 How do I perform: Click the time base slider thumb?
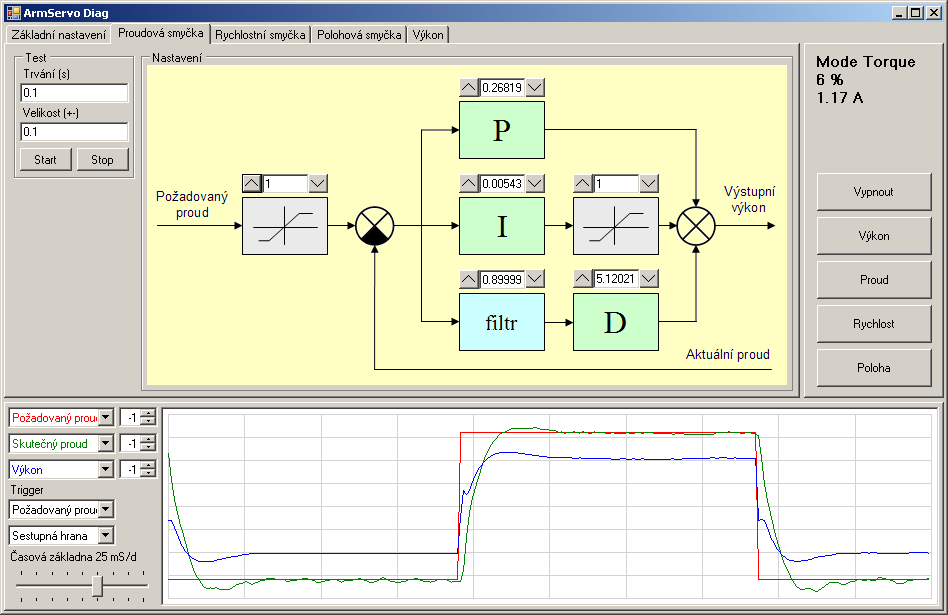pyautogui.click(x=97, y=586)
